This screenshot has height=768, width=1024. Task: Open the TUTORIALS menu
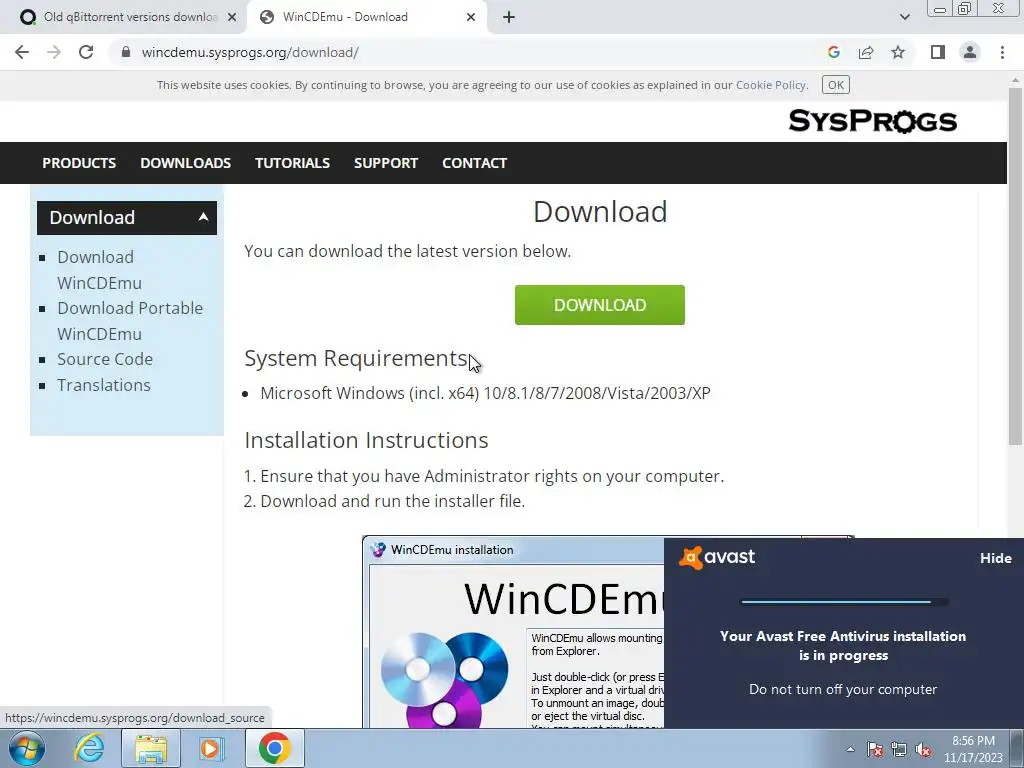point(292,163)
